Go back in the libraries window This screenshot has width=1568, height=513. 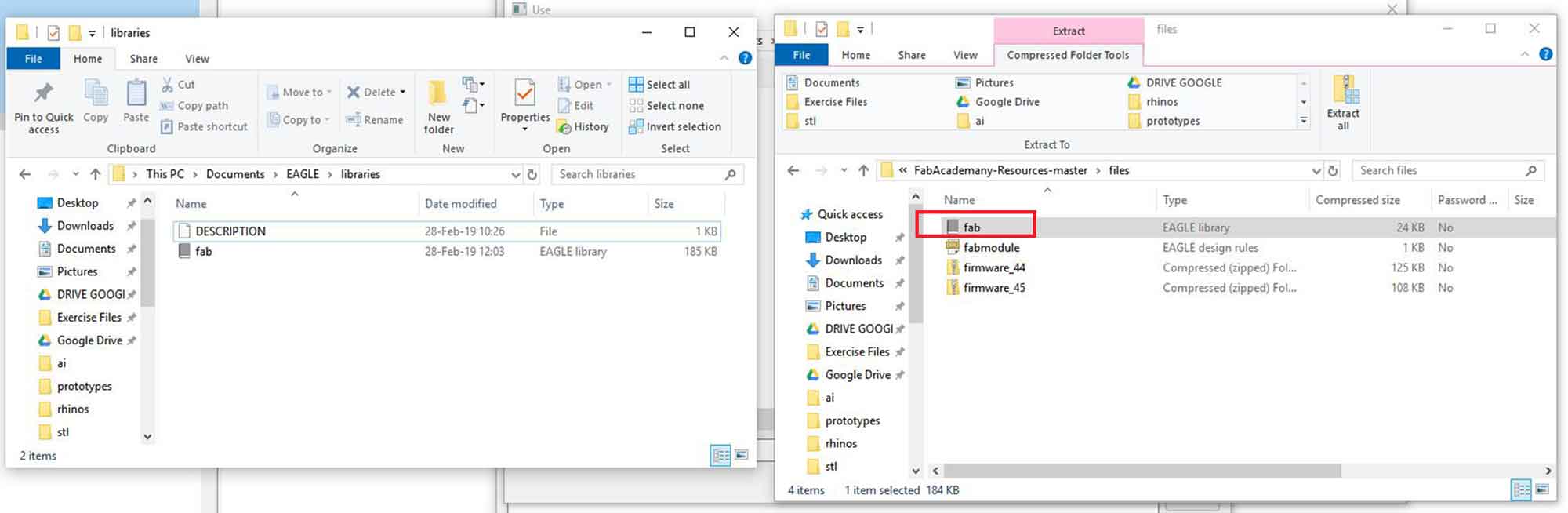point(25,174)
